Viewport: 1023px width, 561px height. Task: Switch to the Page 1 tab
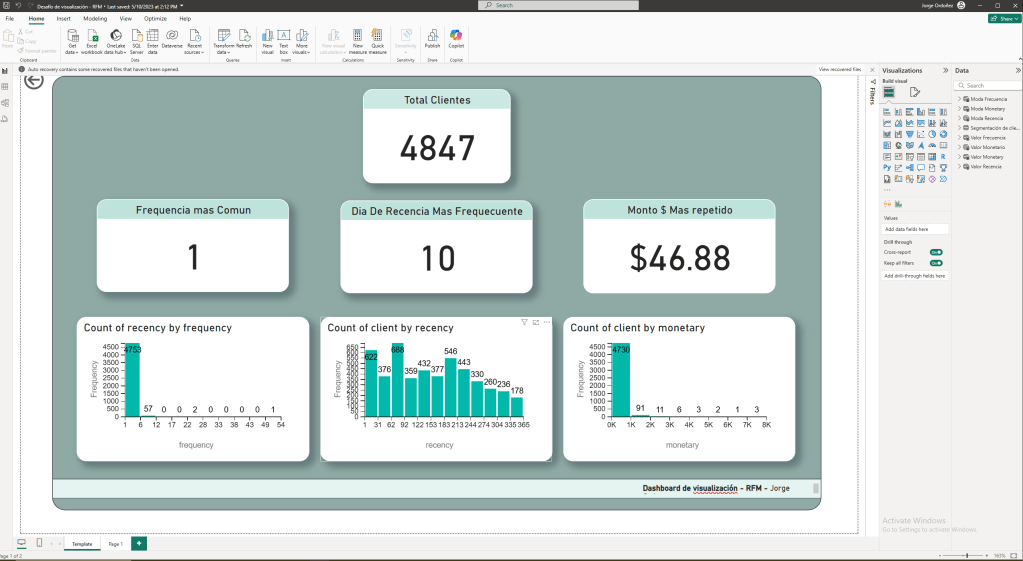point(115,544)
